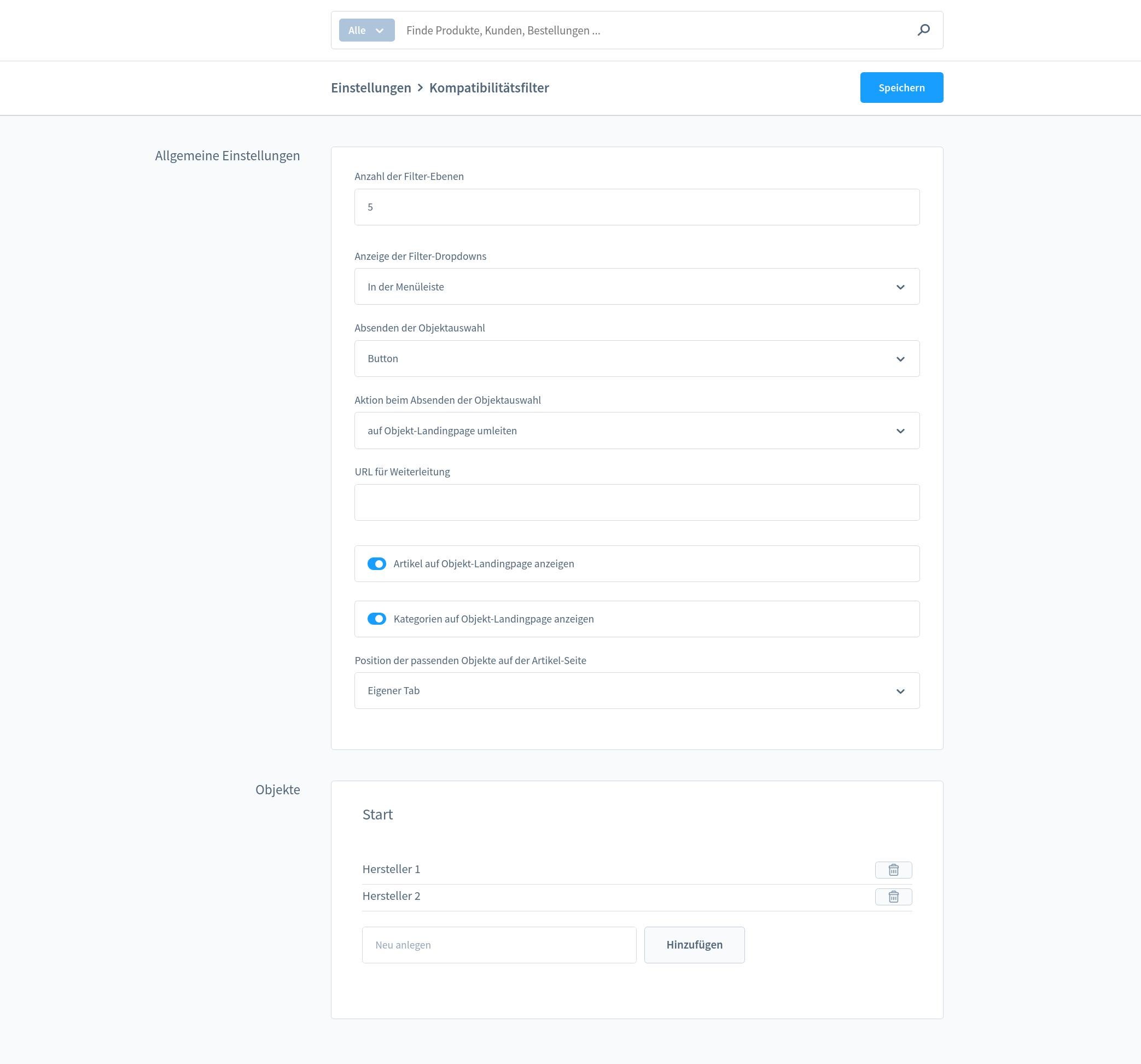The height and width of the screenshot is (1064, 1141).
Task: Click the Hinzufügen button
Action: [694, 945]
